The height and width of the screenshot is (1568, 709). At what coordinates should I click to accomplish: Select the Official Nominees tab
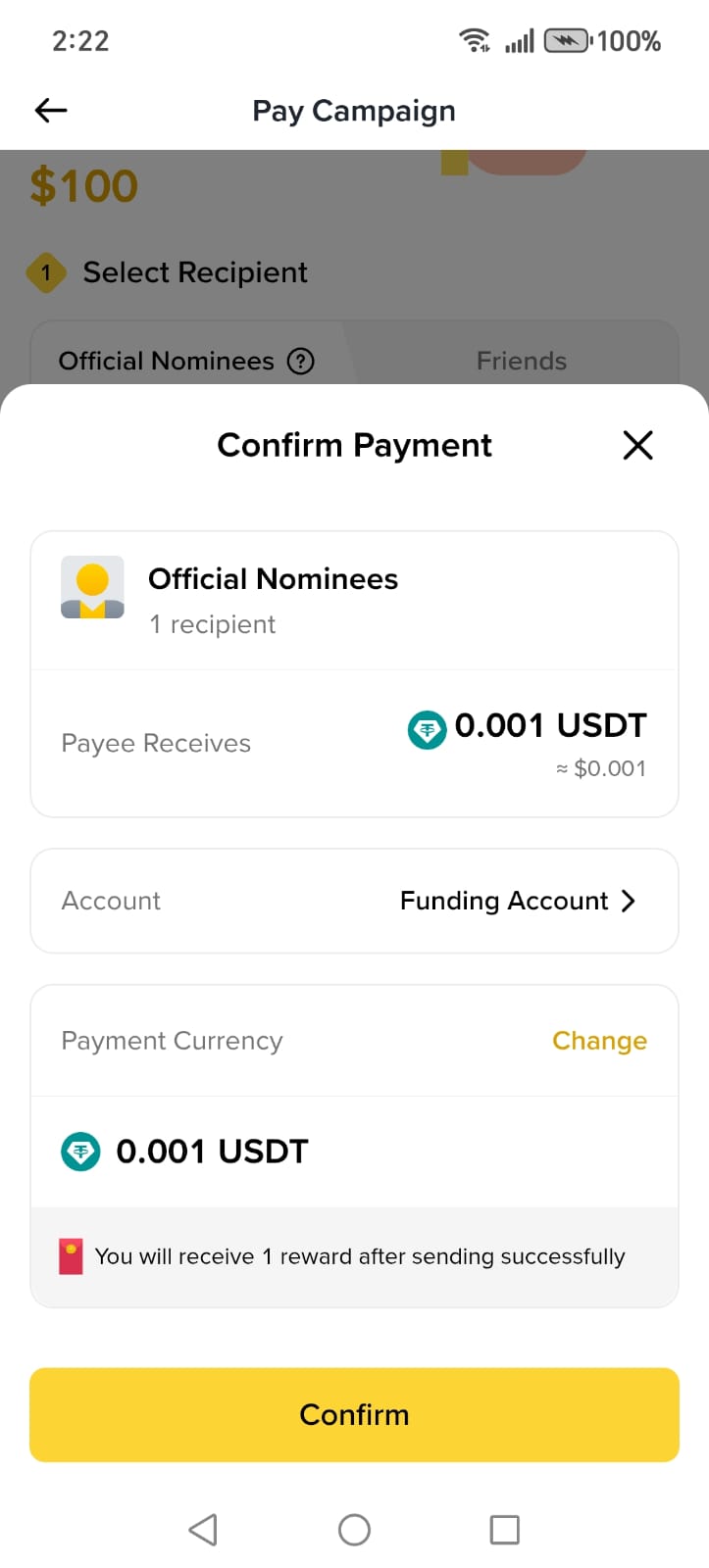pyautogui.click(x=166, y=362)
